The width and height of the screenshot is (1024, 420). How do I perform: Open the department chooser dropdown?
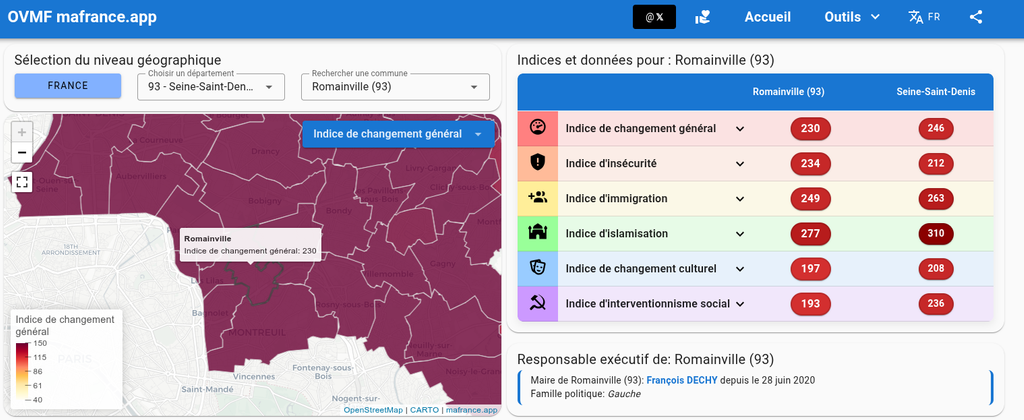(x=211, y=87)
